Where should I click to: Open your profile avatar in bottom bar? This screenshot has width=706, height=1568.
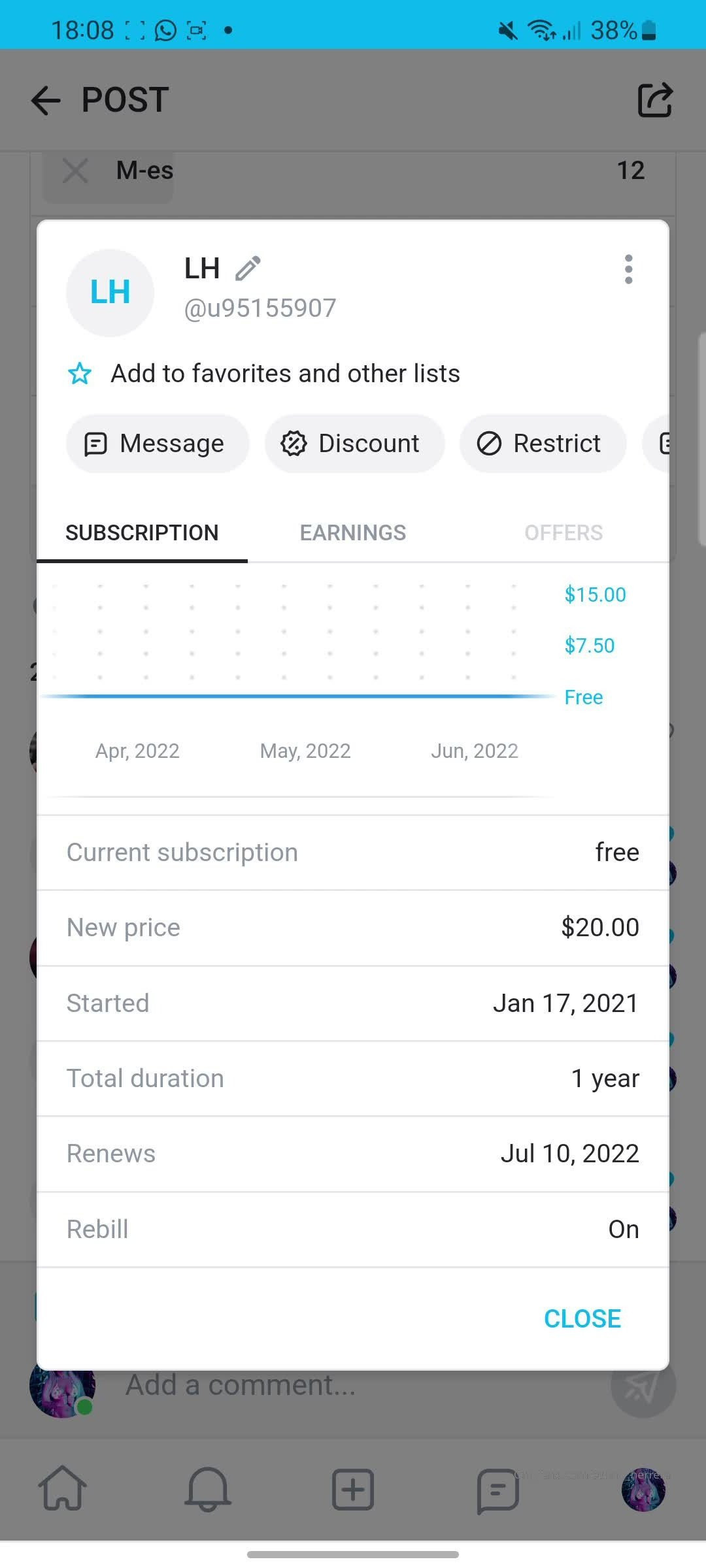click(x=643, y=1490)
